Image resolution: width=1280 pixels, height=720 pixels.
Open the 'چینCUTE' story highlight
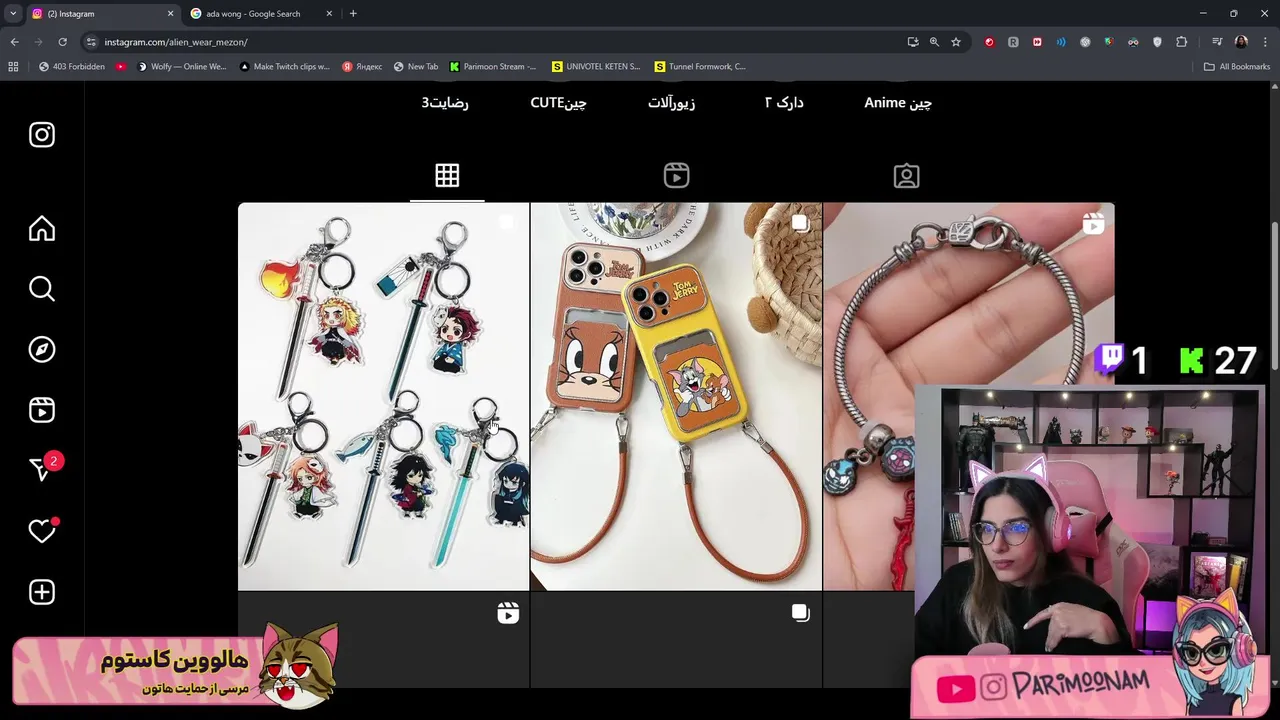click(559, 102)
